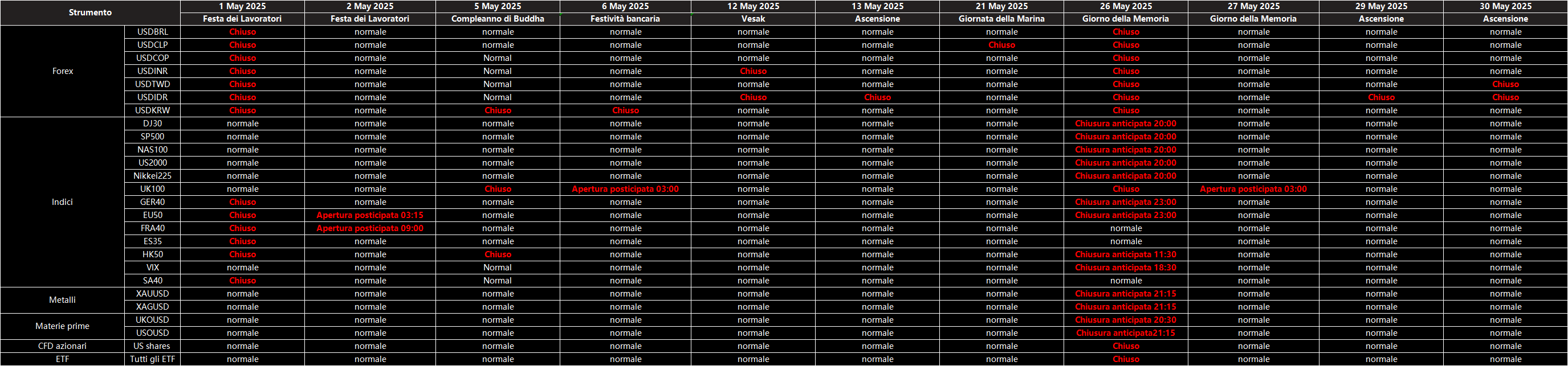Select the CFD azionari category cell
Image resolution: width=1568 pixels, height=366 pixels.
pos(62,346)
